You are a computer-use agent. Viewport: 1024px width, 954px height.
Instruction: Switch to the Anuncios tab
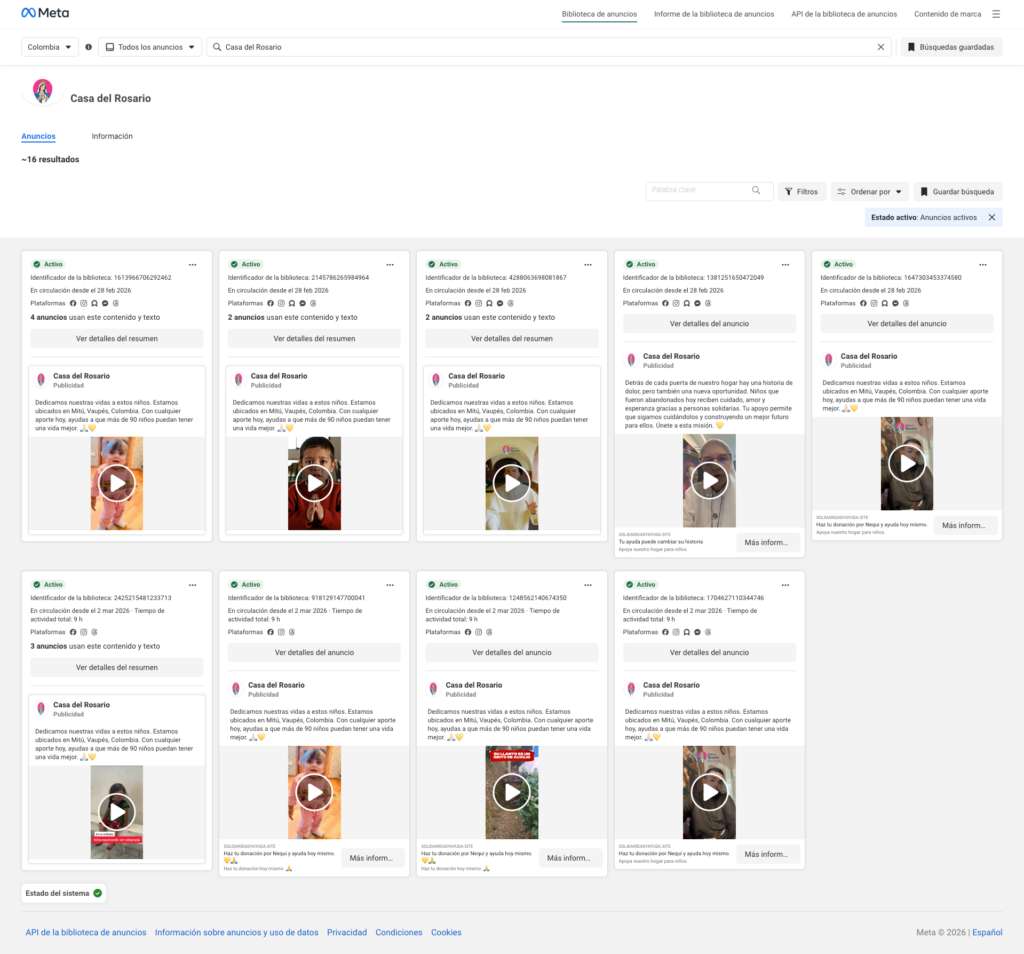[x=39, y=136]
